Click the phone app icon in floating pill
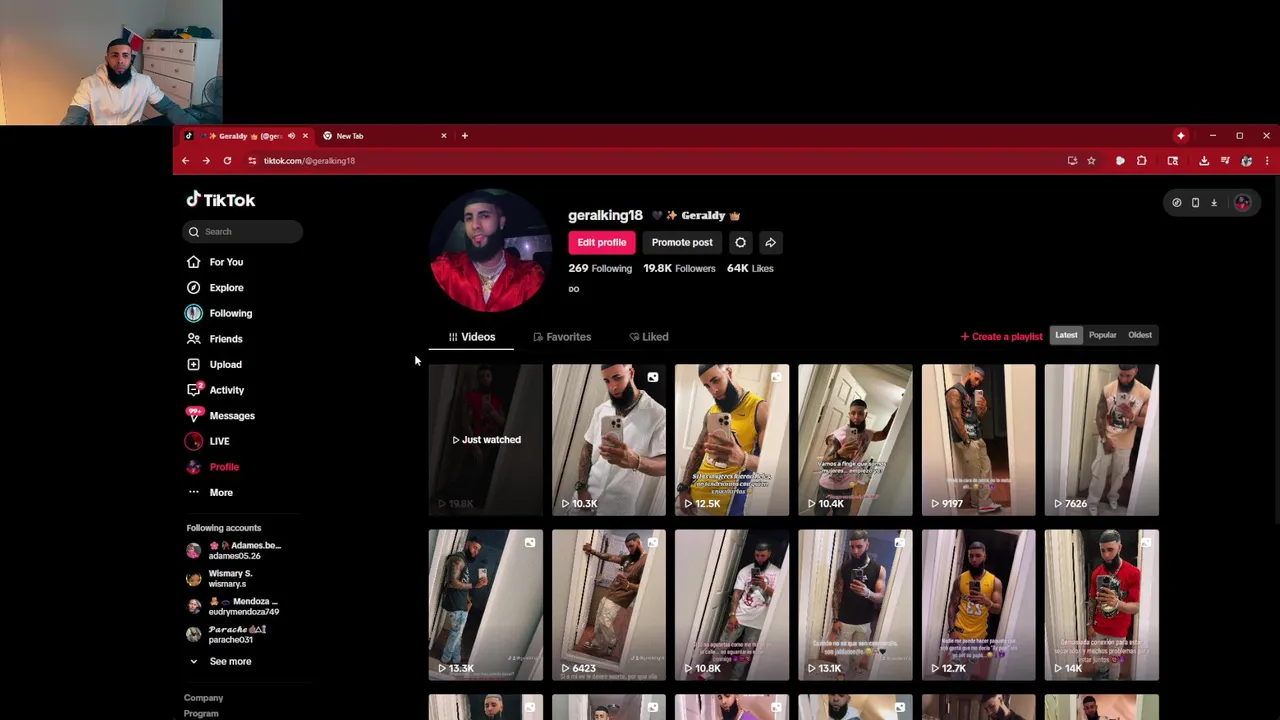 pos(1195,203)
